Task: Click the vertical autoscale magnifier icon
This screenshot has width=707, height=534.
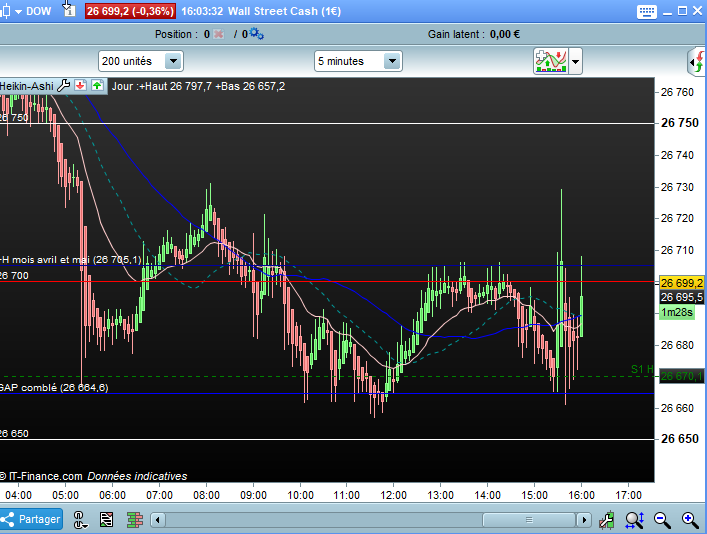Action: click(634, 520)
